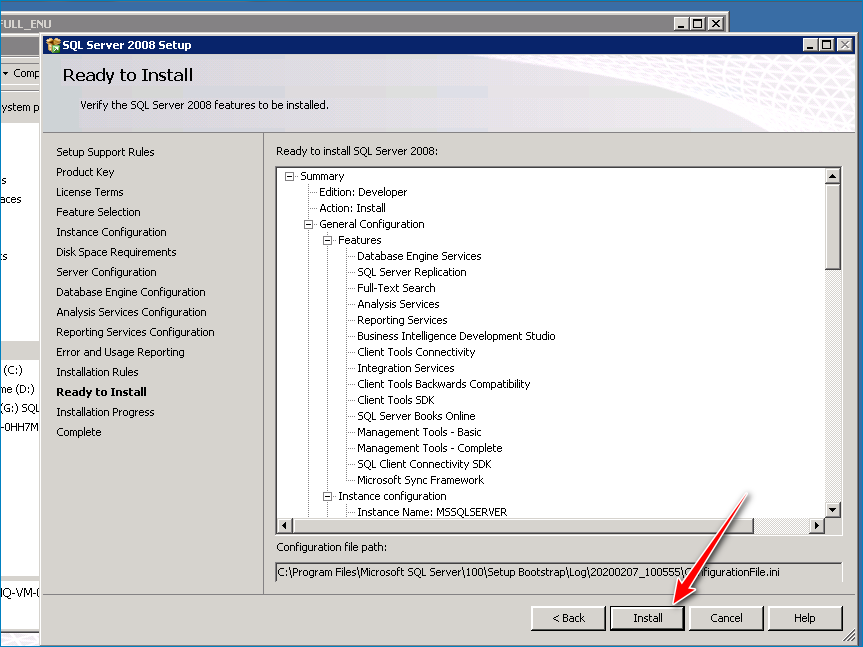The width and height of the screenshot is (863, 647).
Task: Select Action: Install tree item
Action: (352, 209)
